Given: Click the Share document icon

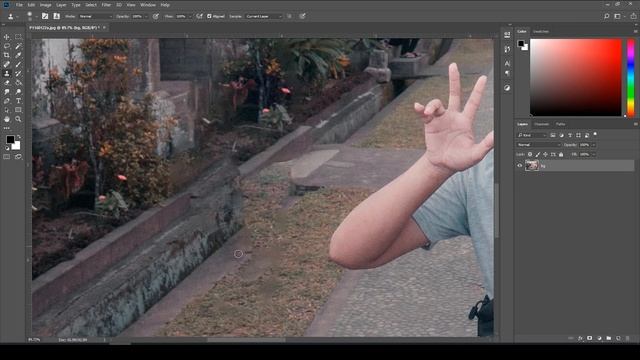Looking at the screenshot, I should 633,16.
